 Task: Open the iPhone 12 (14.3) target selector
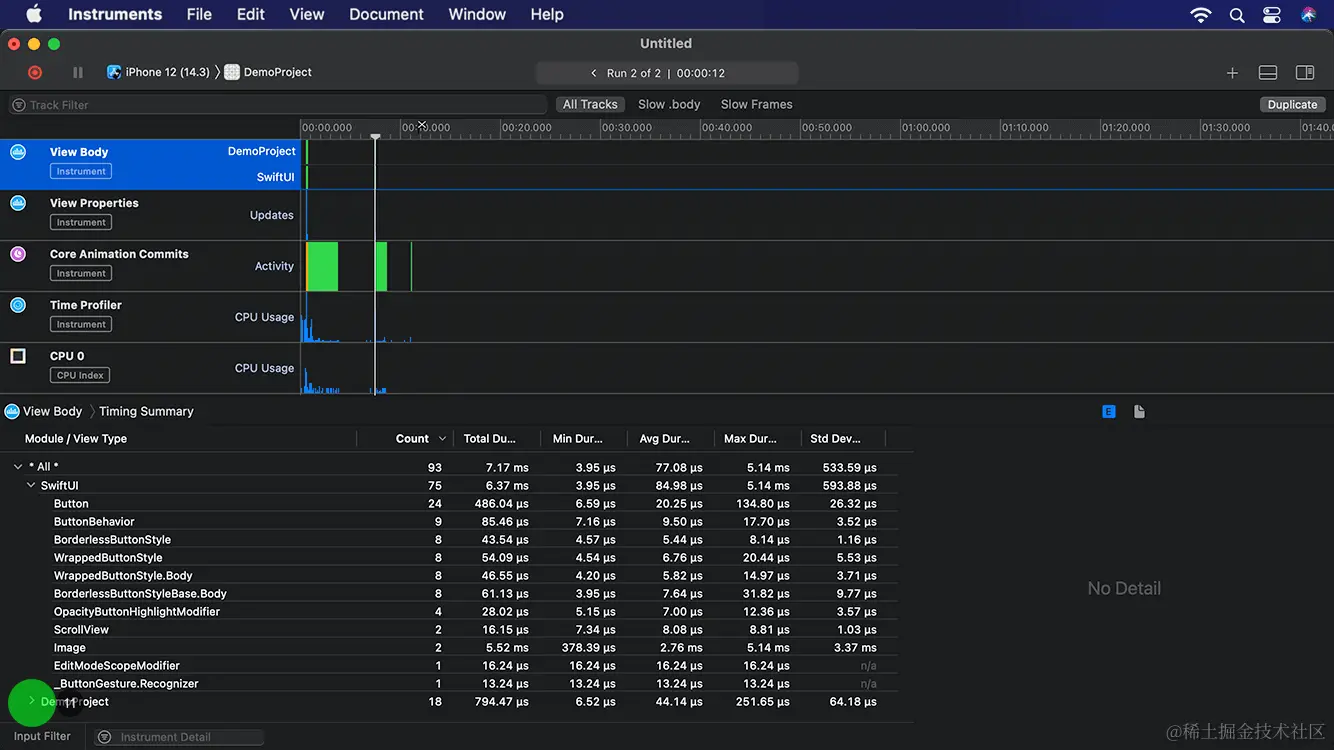[x=158, y=72]
